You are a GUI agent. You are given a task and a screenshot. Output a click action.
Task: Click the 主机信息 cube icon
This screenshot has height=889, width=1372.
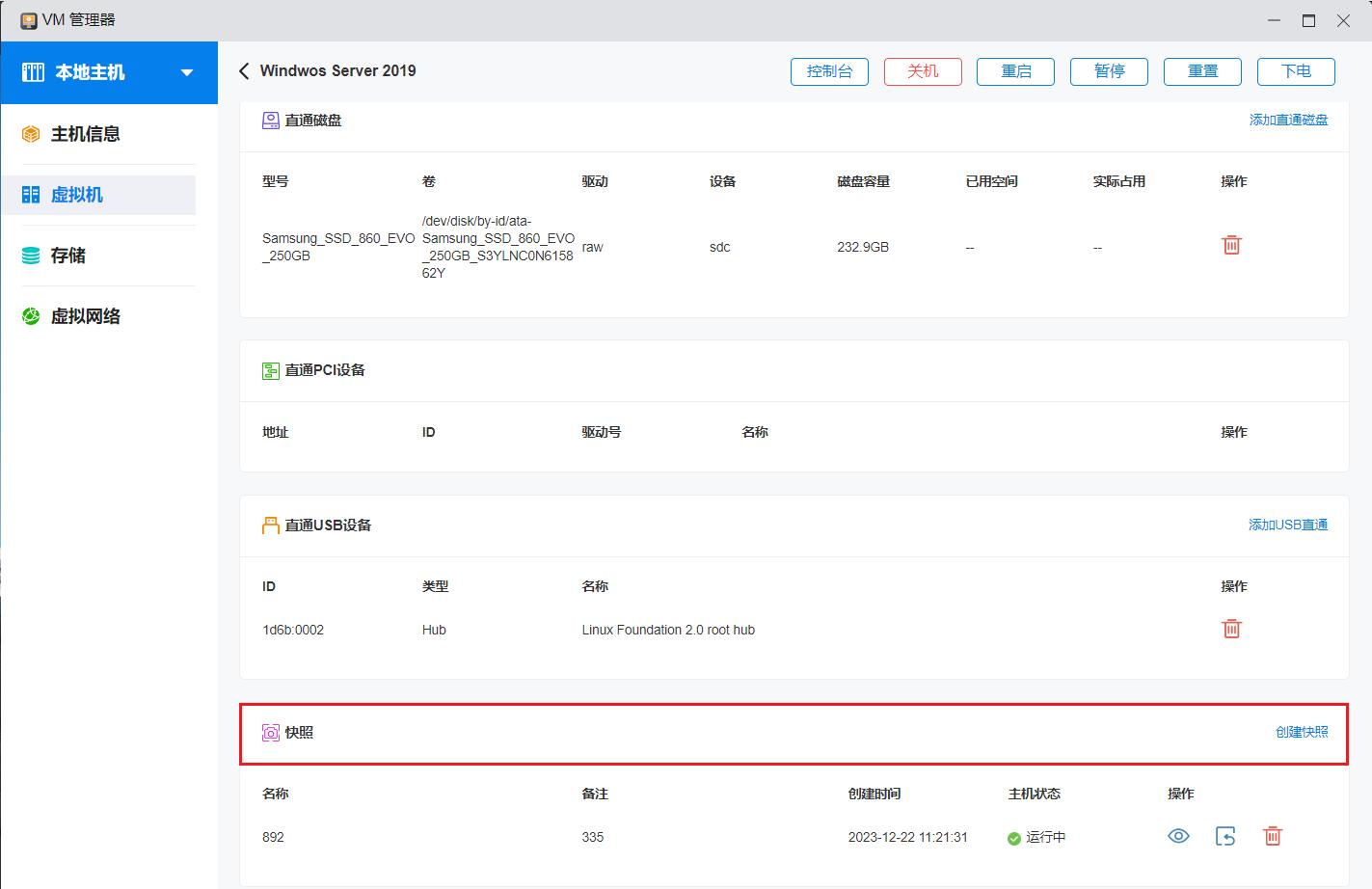tap(32, 134)
